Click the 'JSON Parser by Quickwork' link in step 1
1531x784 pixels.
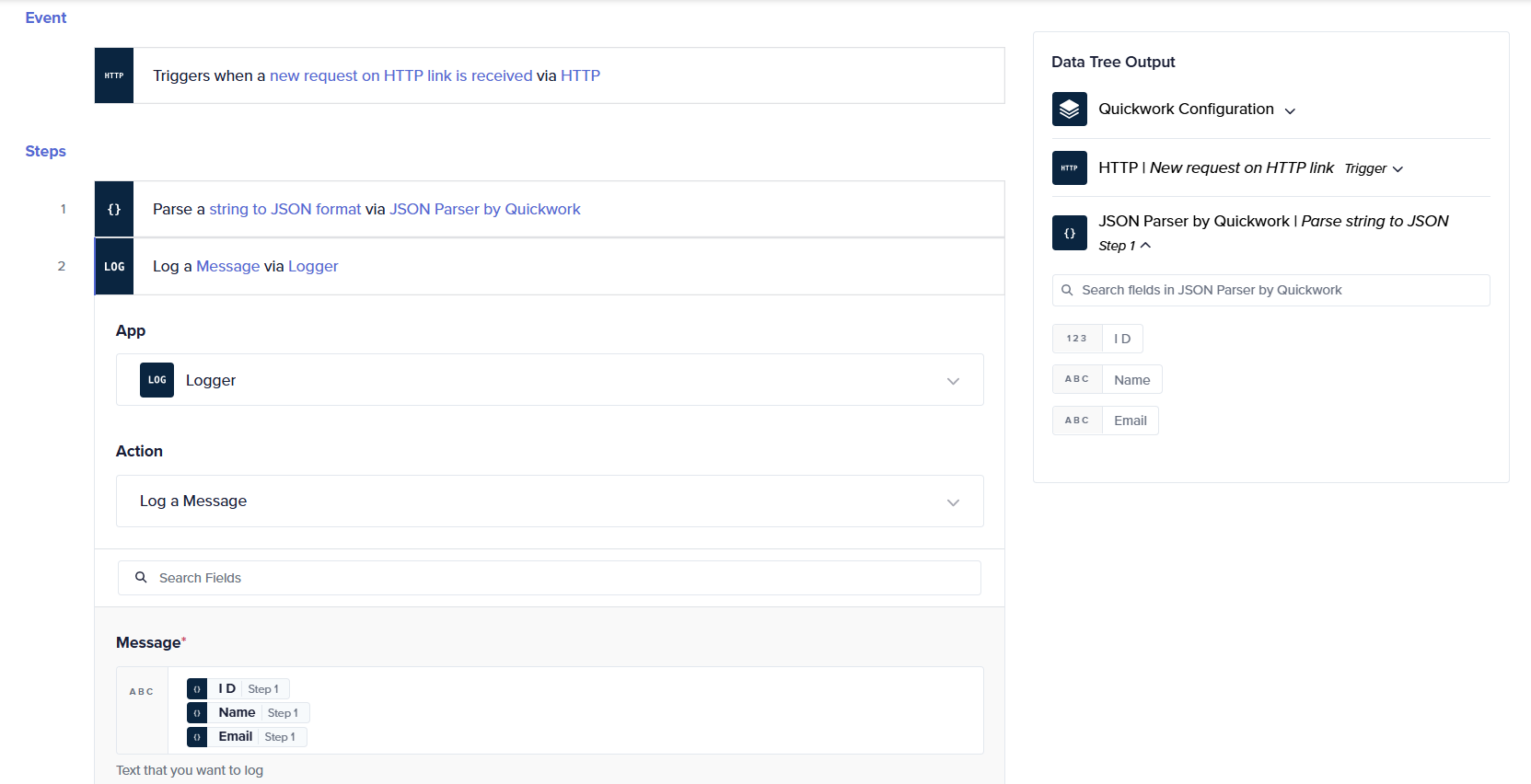point(484,209)
